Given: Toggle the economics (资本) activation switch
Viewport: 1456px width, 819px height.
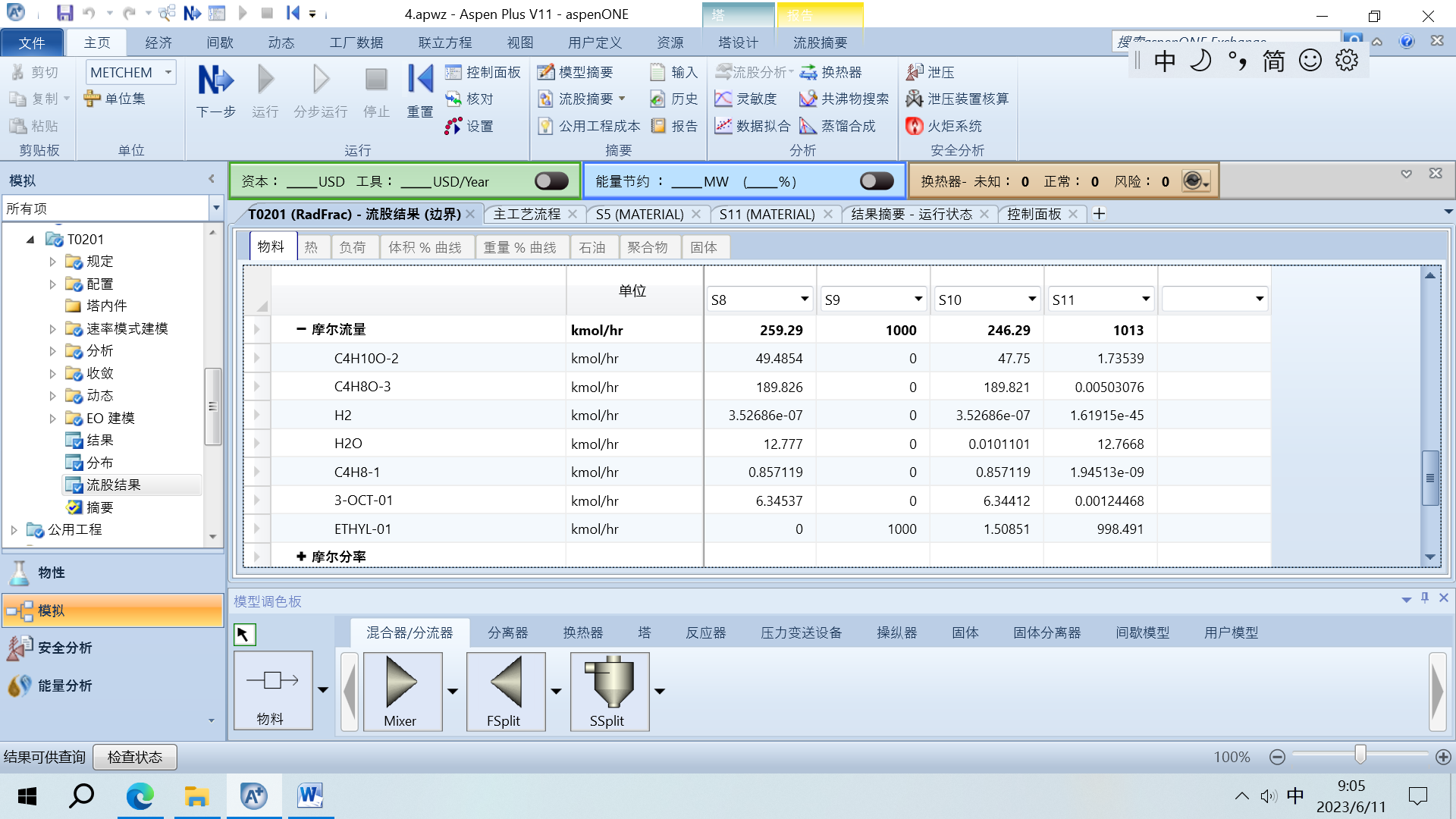Looking at the screenshot, I should pos(551,181).
